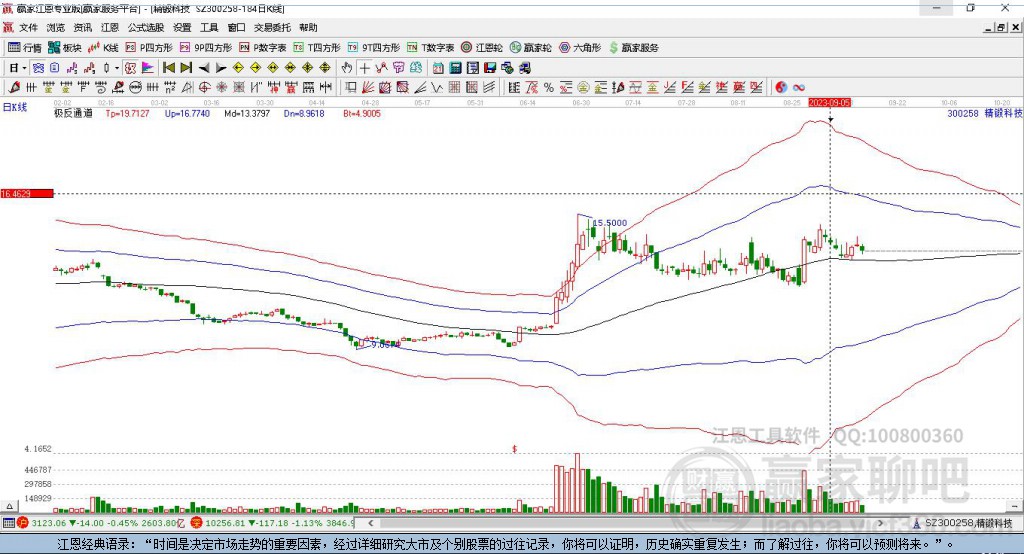Open the 江恩 menu
The width and height of the screenshot is (1024, 554).
tap(110, 27)
